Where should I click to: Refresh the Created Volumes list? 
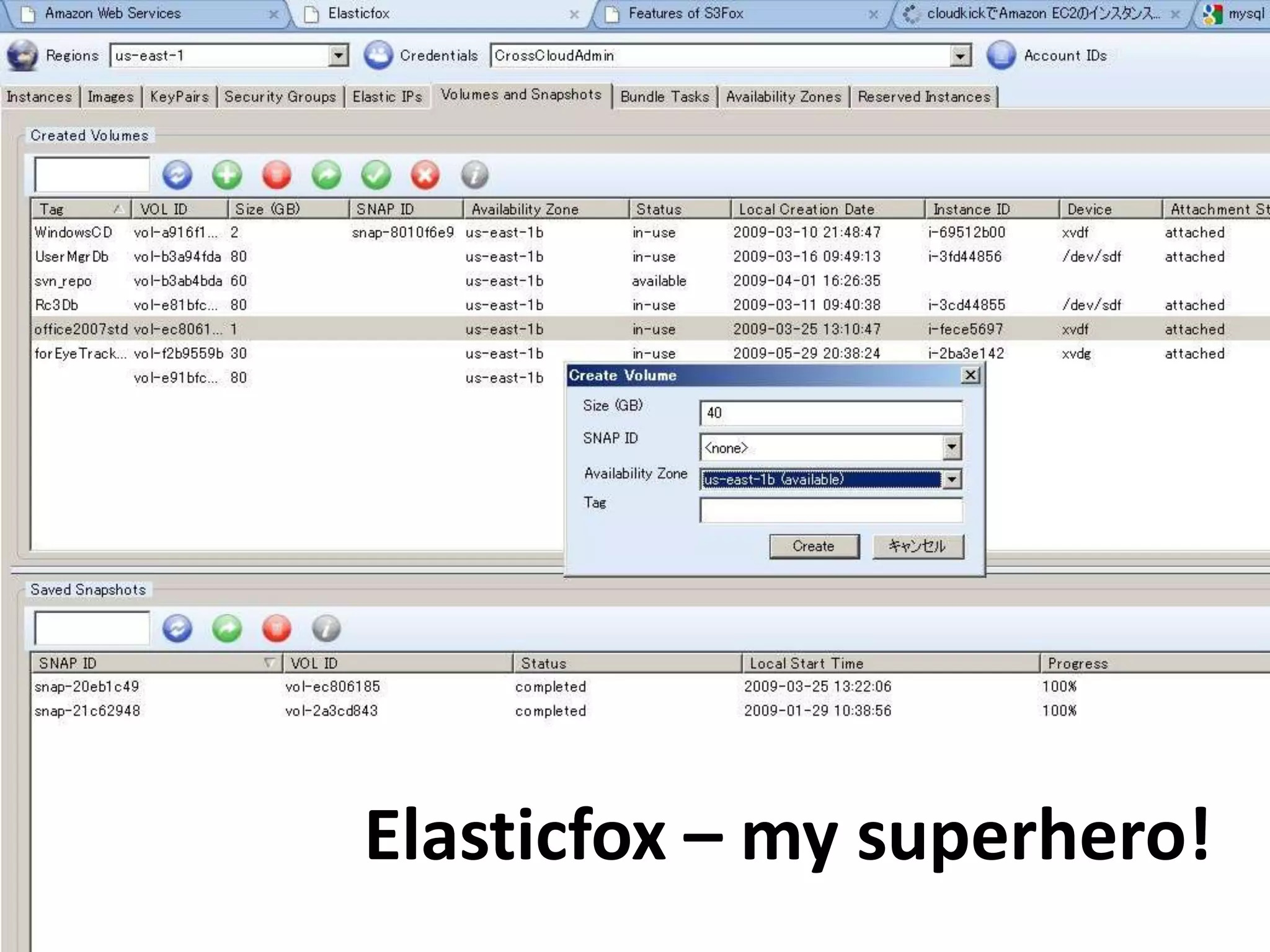[177, 175]
